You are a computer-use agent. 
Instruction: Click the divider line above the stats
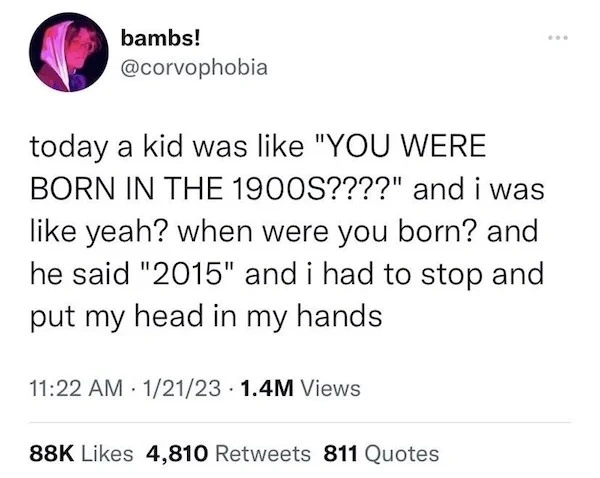coord(300,423)
